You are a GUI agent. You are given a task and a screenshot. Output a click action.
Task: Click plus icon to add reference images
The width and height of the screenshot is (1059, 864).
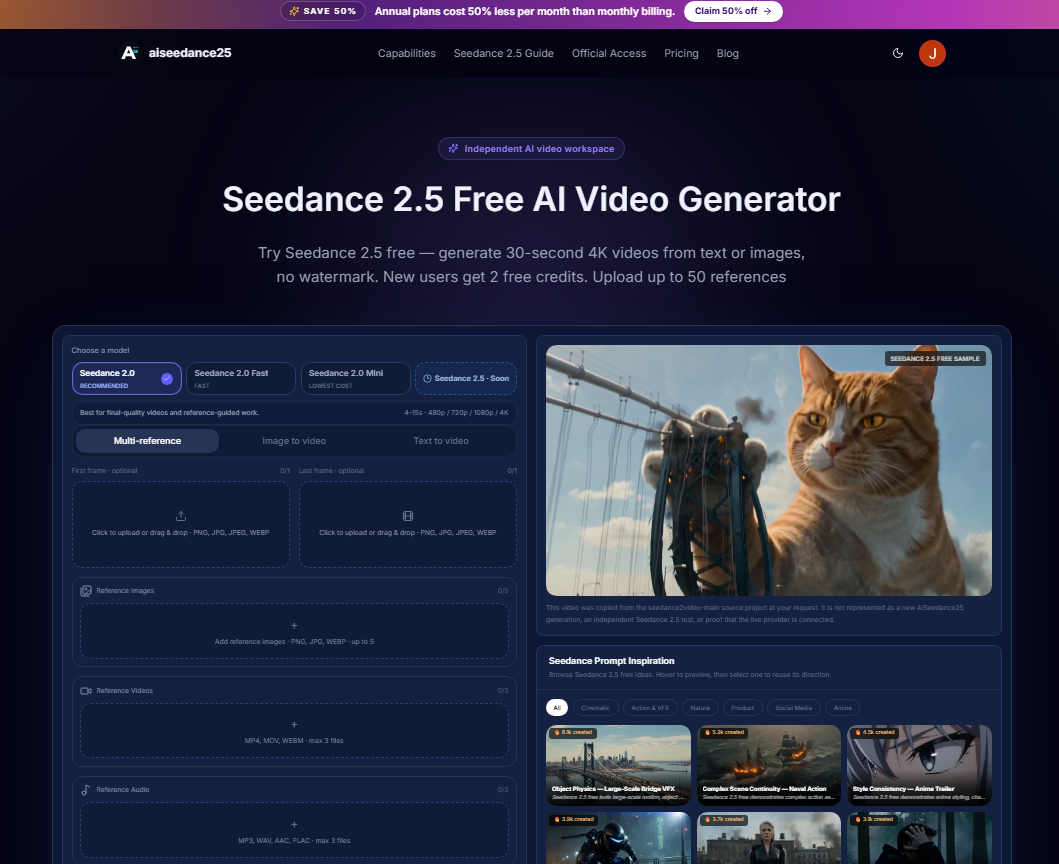click(x=294, y=626)
